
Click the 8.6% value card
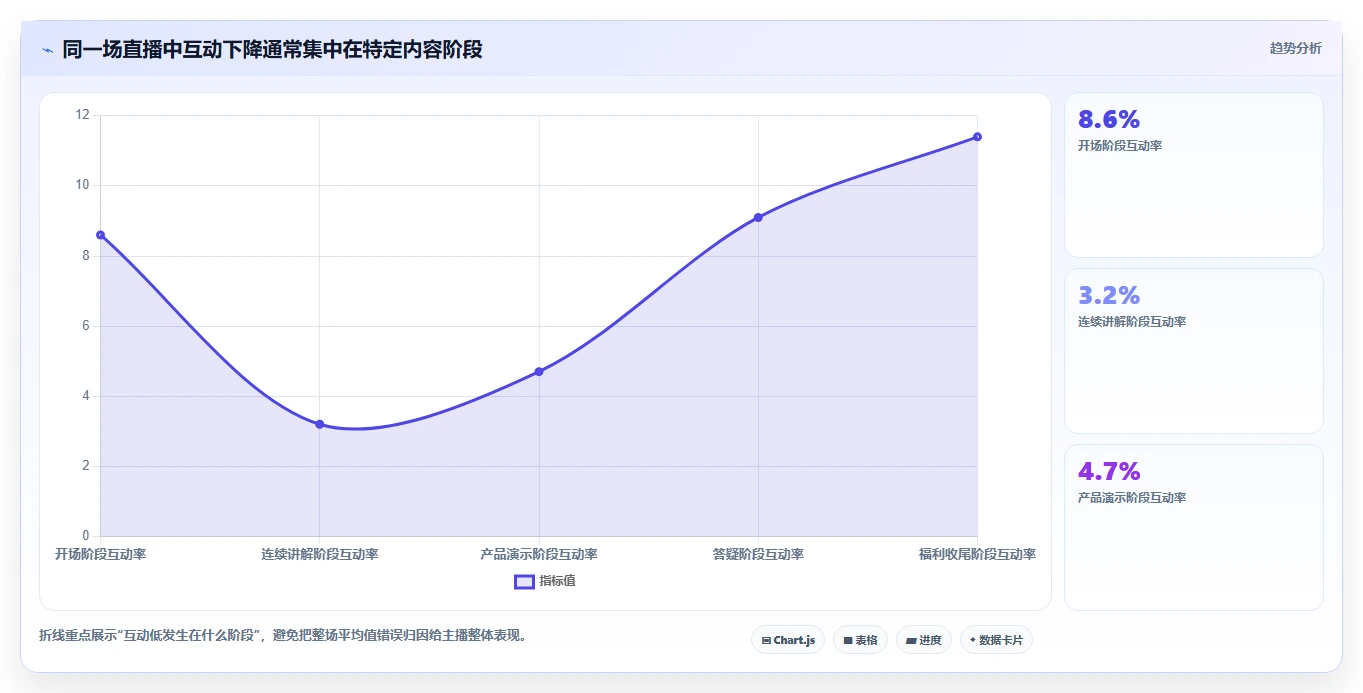1194,175
